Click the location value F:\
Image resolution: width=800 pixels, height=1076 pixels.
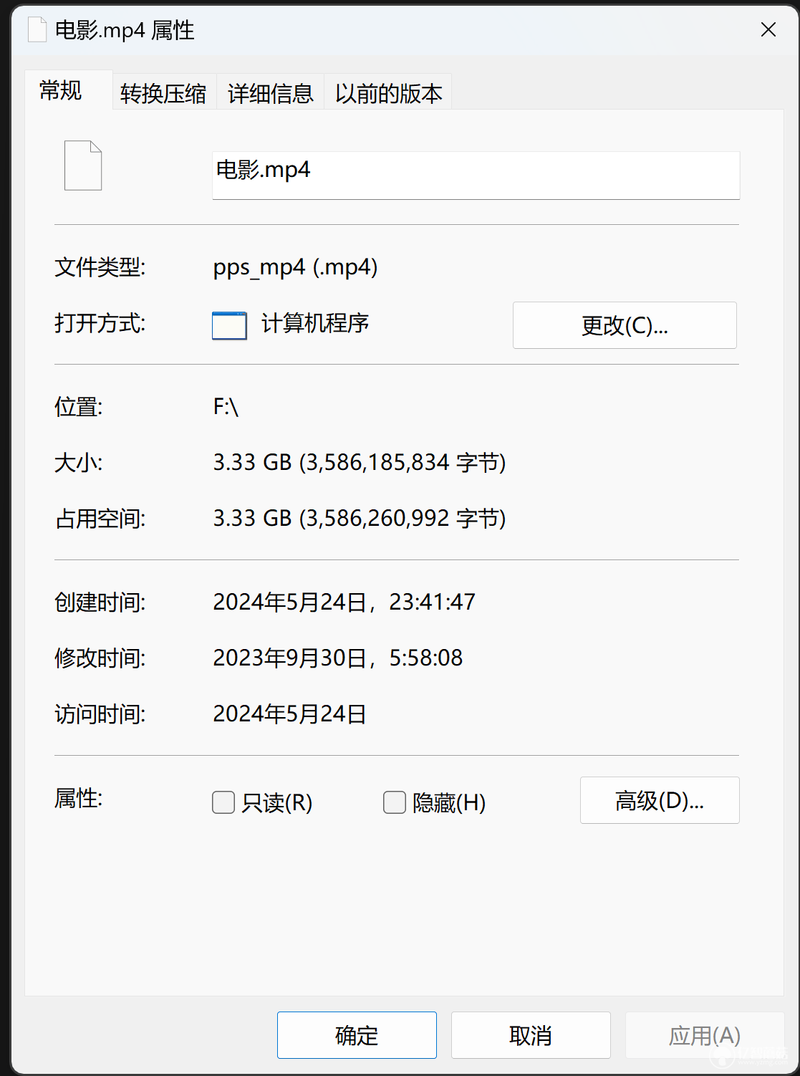coord(226,407)
